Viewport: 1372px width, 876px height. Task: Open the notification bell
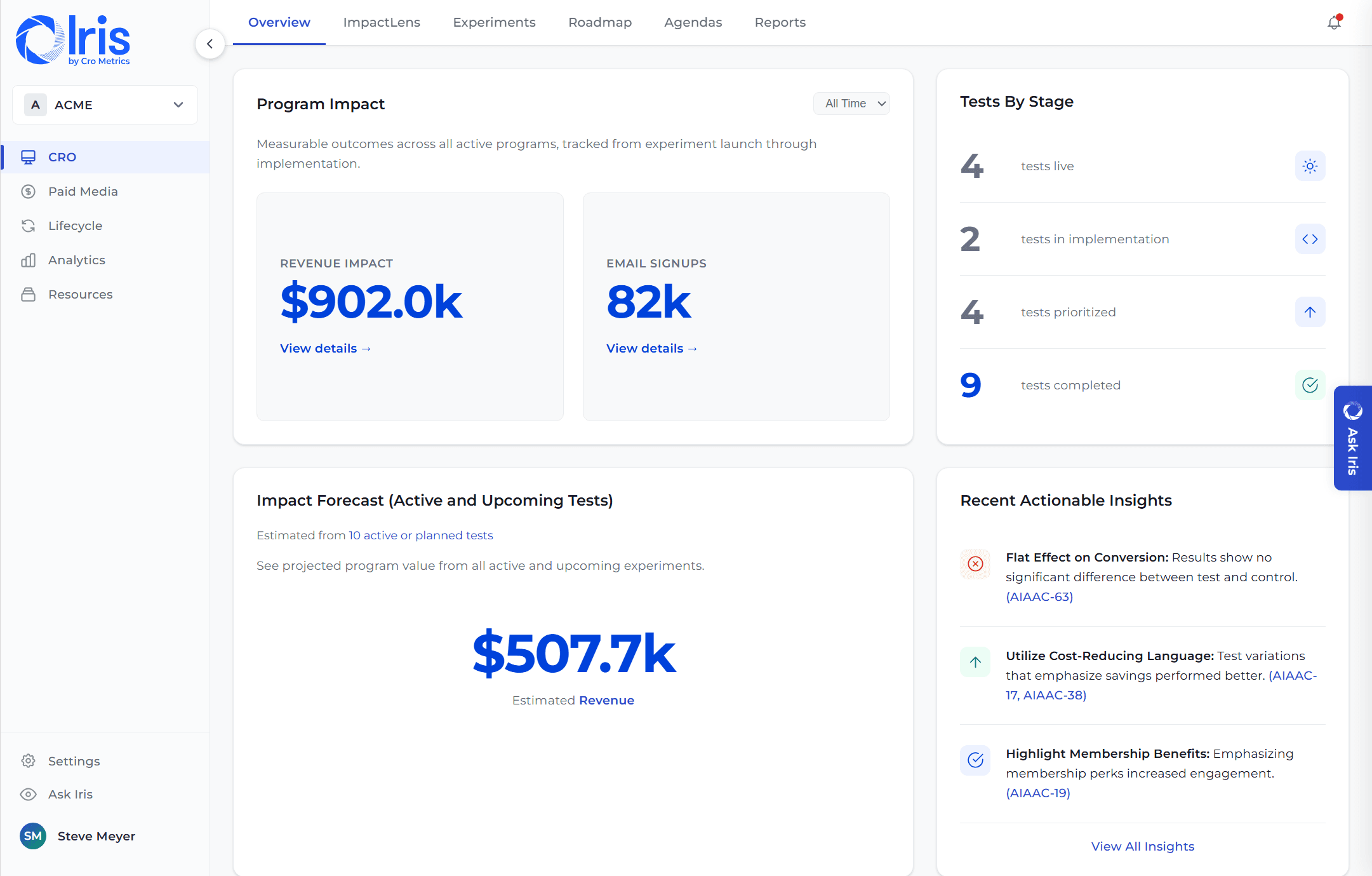tap(1333, 22)
